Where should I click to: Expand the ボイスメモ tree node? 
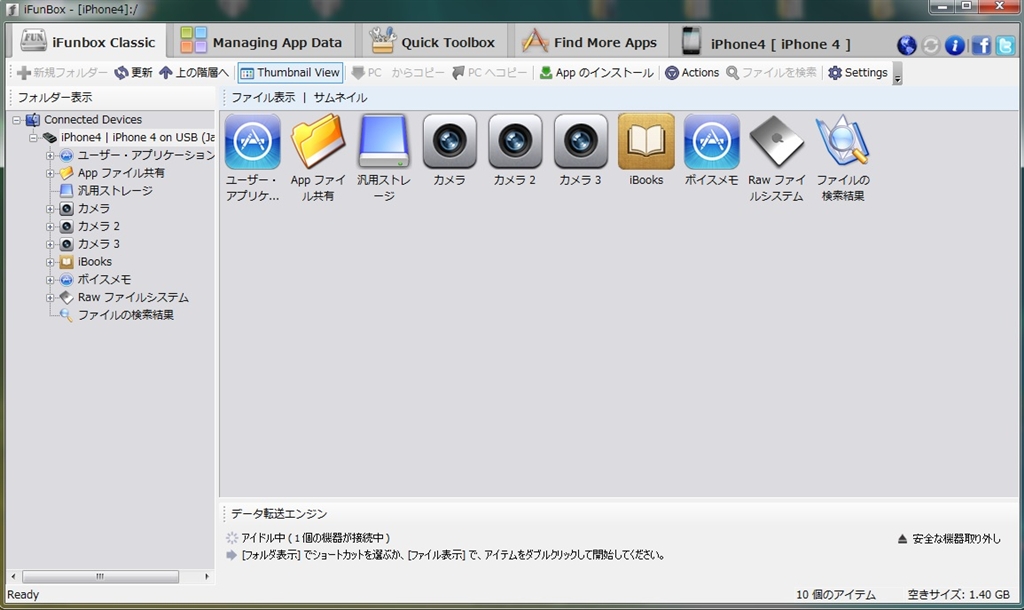(50, 280)
